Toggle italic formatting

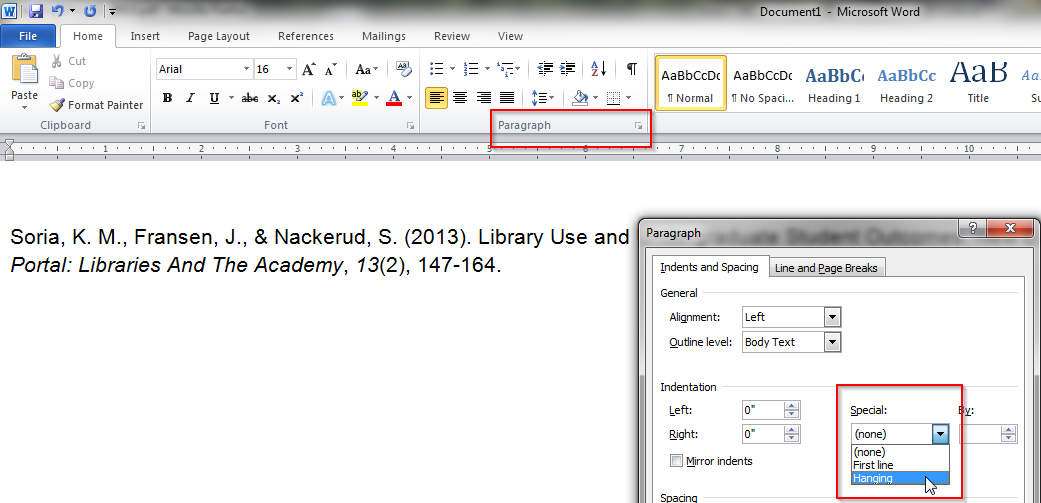[191, 98]
